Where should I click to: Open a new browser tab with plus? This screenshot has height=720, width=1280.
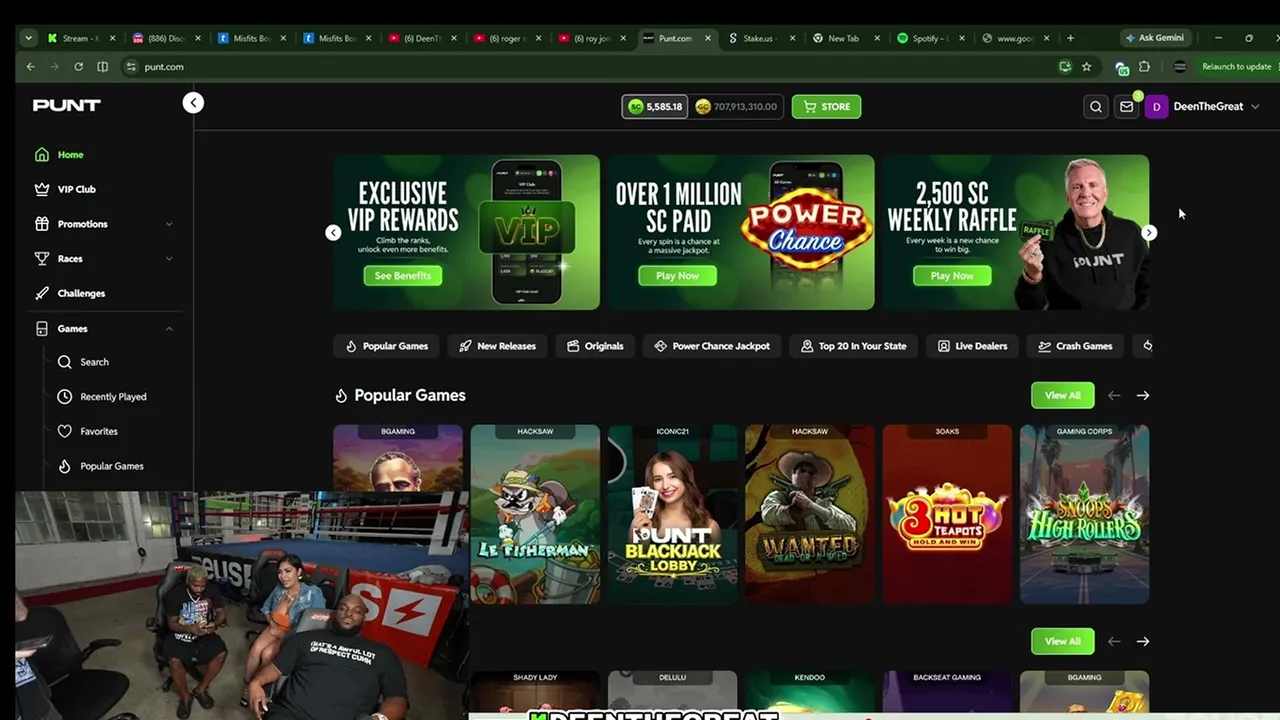pos(1070,38)
